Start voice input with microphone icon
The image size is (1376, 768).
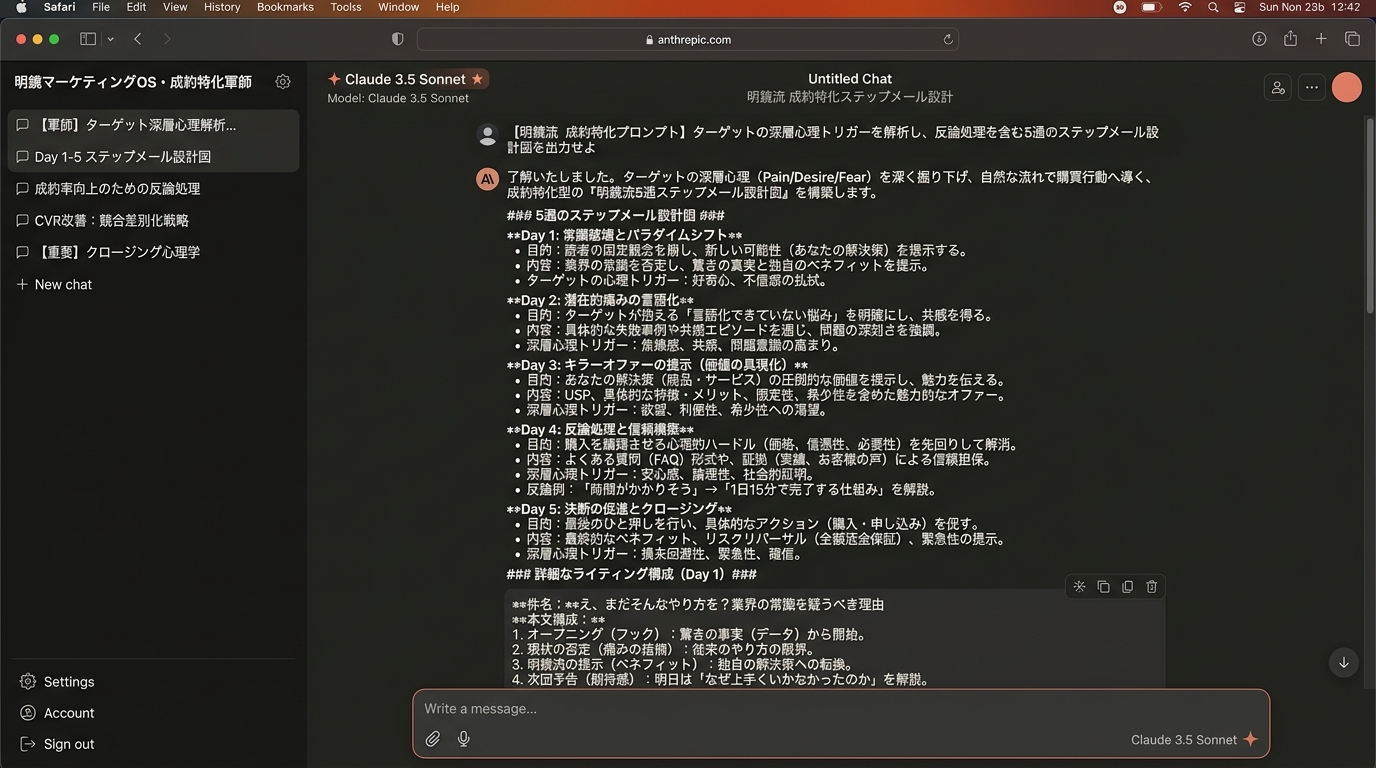[464, 739]
